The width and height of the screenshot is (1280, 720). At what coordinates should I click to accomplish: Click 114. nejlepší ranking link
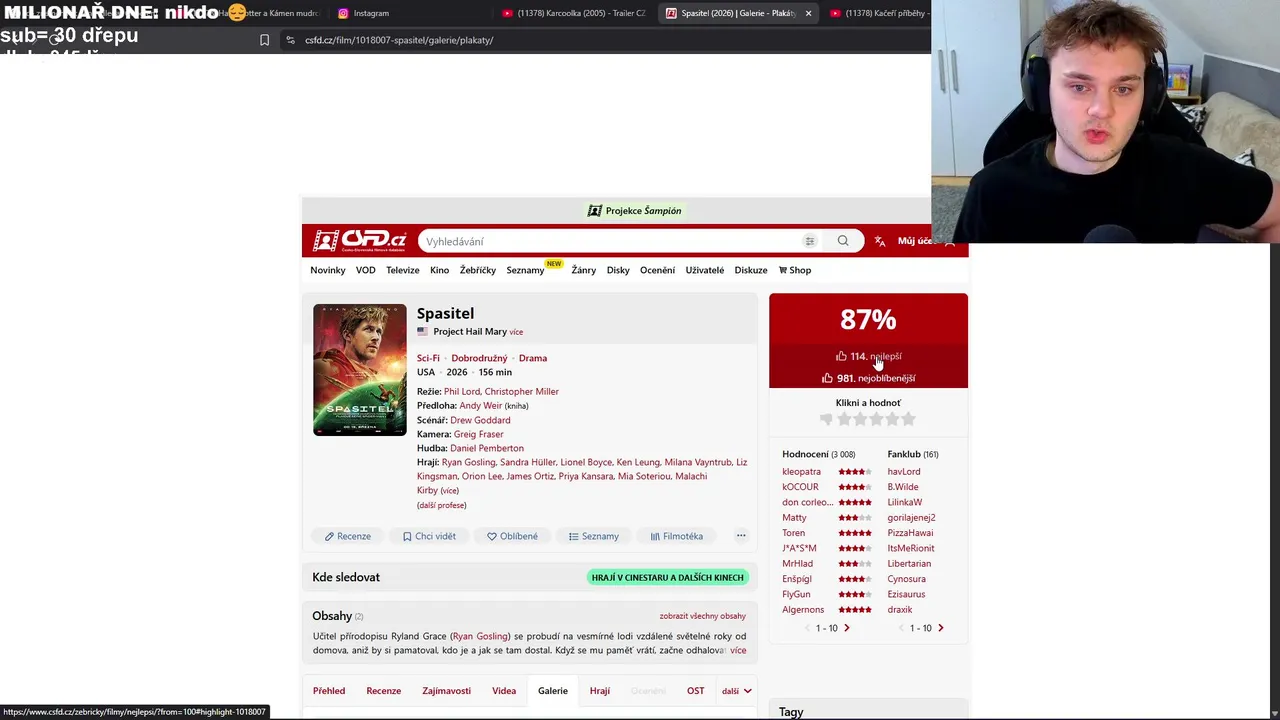point(869,356)
